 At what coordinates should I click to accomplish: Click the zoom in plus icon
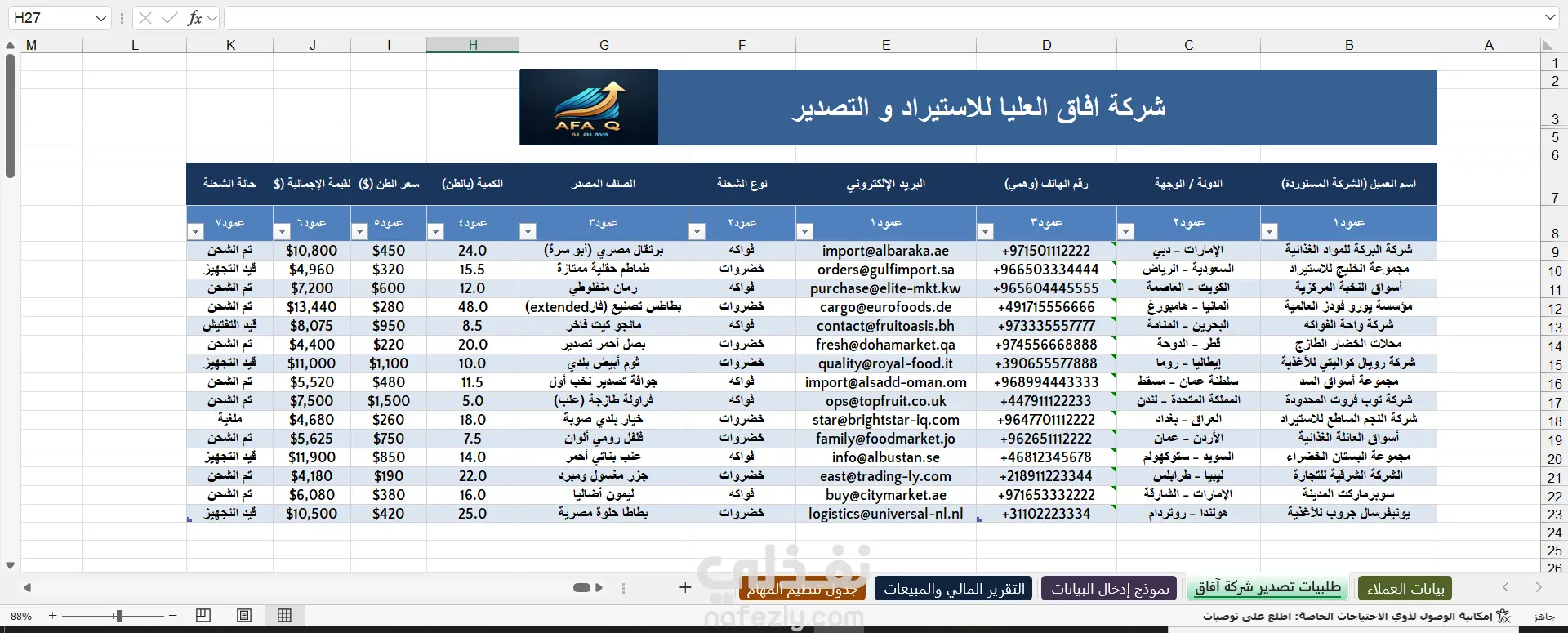coord(53,616)
